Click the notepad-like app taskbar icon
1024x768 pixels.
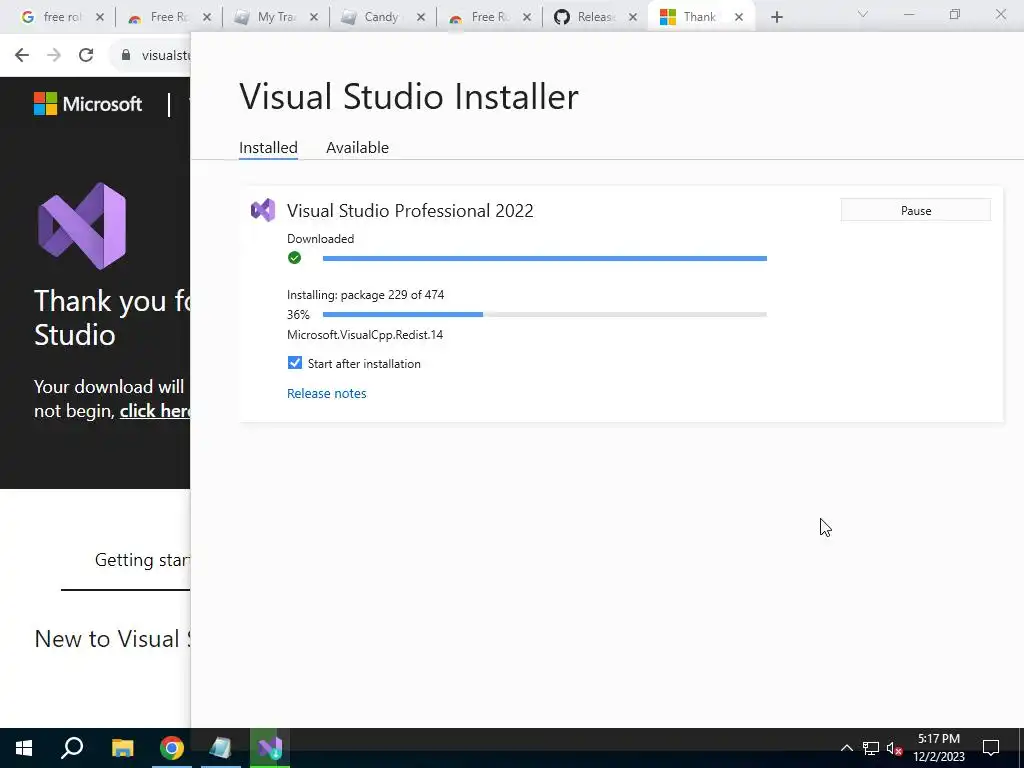coord(221,748)
